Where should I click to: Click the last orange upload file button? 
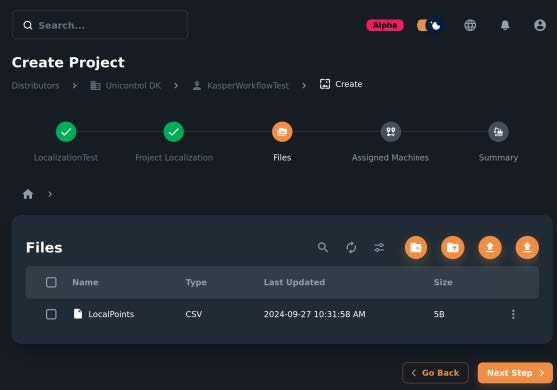coord(527,247)
